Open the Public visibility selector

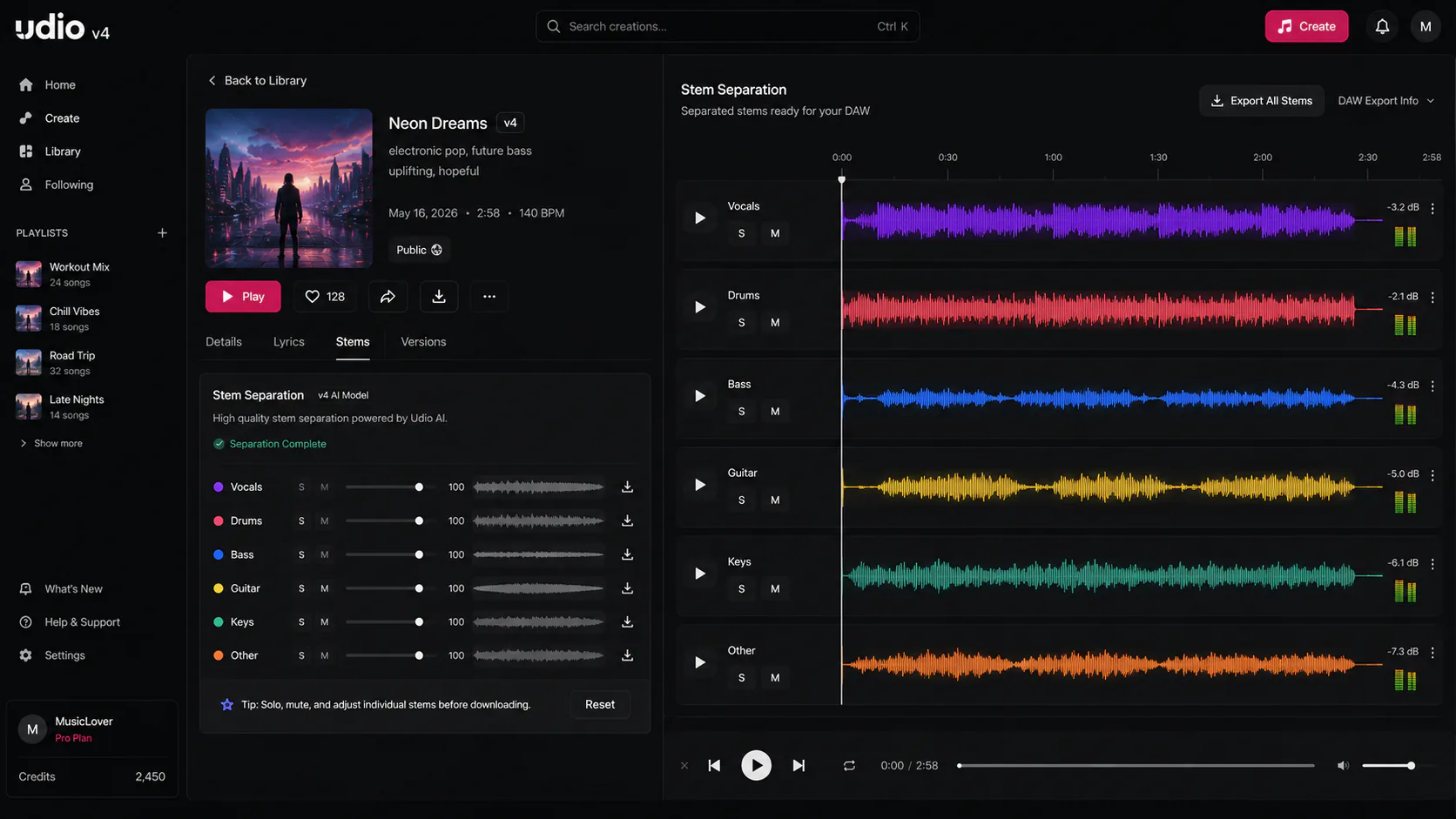[419, 250]
